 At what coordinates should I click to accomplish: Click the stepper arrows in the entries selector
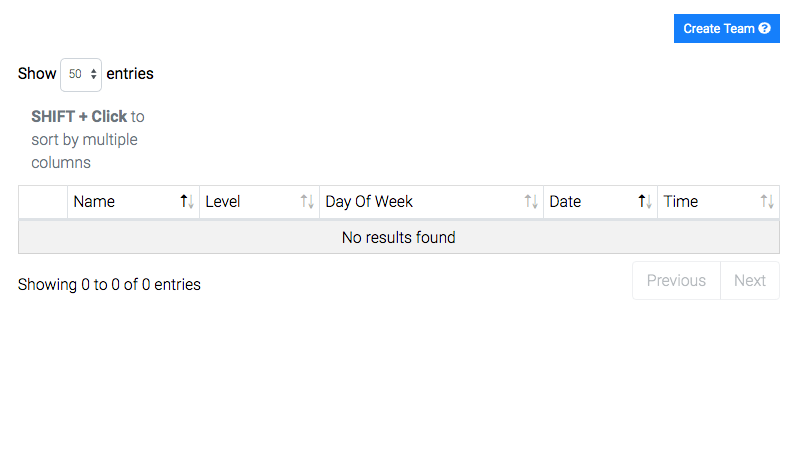pos(93,74)
